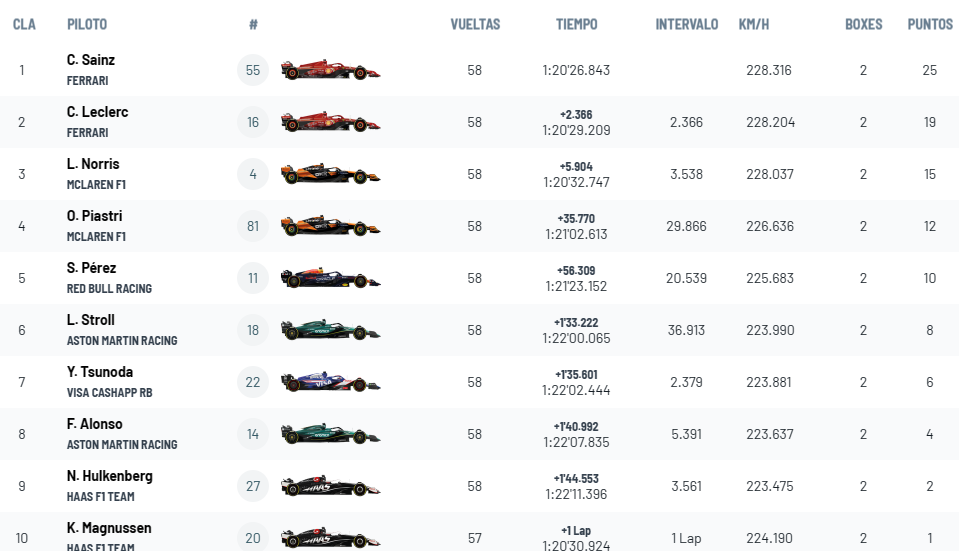The image size is (959, 551).
Task: Click the KM/H column header
Action: tap(754, 24)
